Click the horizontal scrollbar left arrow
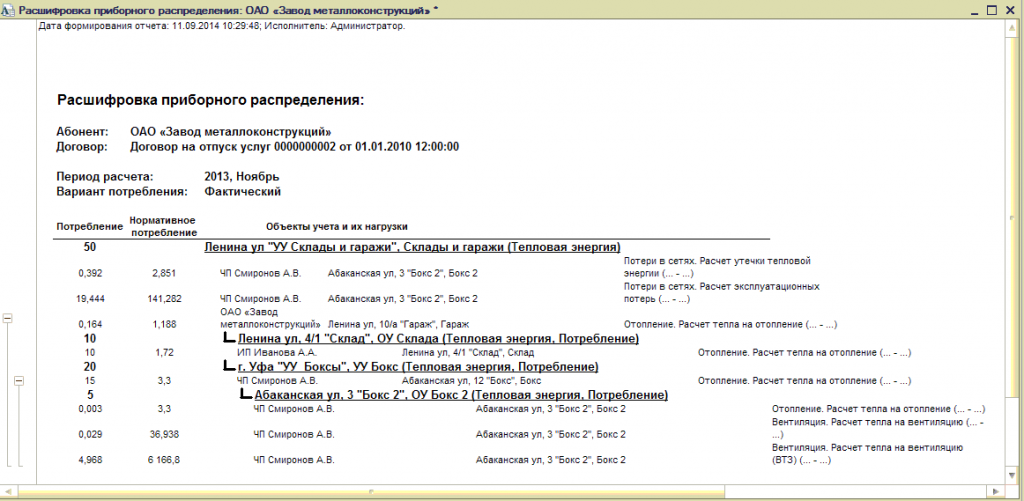This screenshot has width=1024, height=501. click(8, 491)
